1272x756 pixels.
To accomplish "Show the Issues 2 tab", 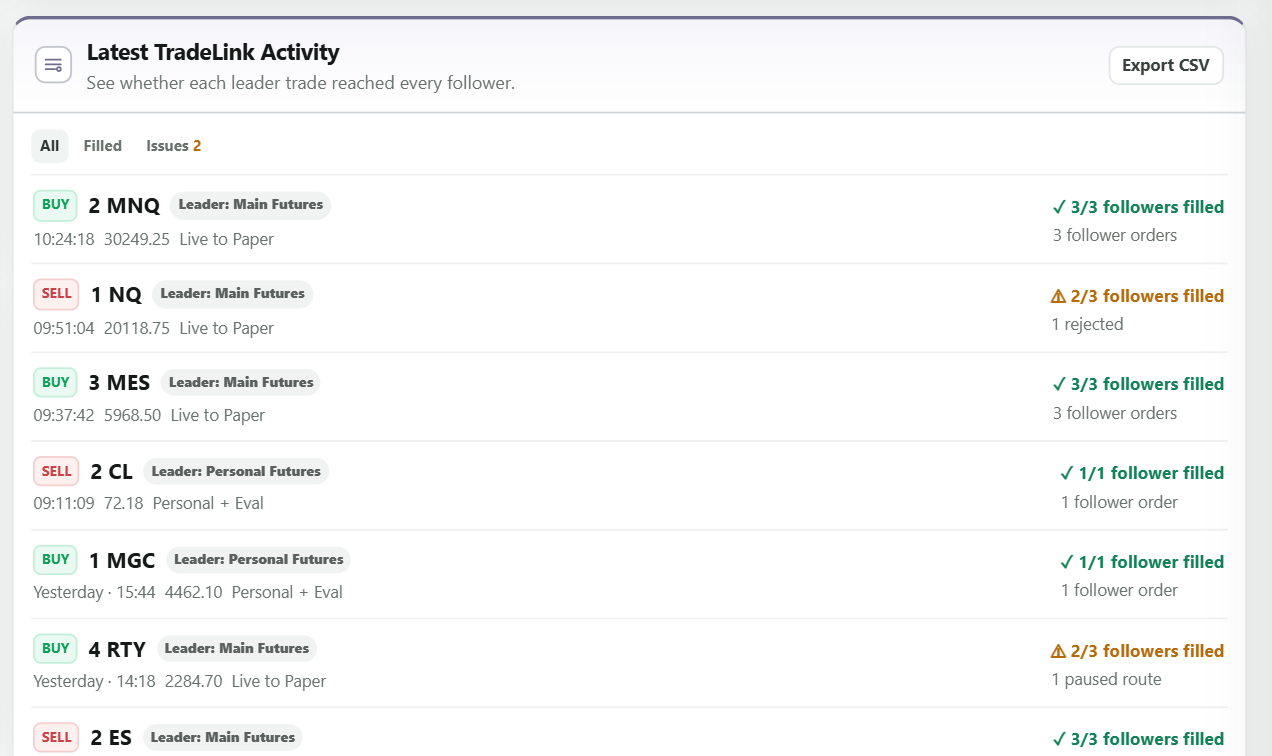I will pyautogui.click(x=174, y=146).
